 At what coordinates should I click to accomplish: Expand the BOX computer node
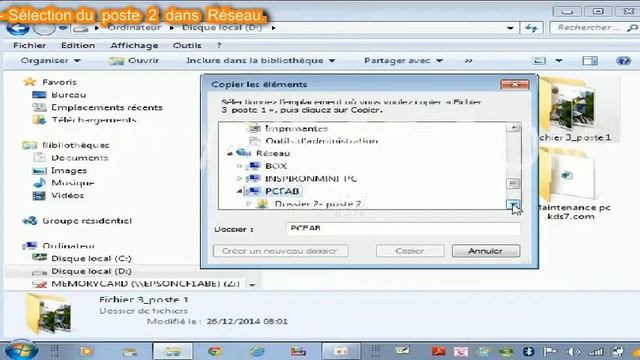tap(240, 166)
